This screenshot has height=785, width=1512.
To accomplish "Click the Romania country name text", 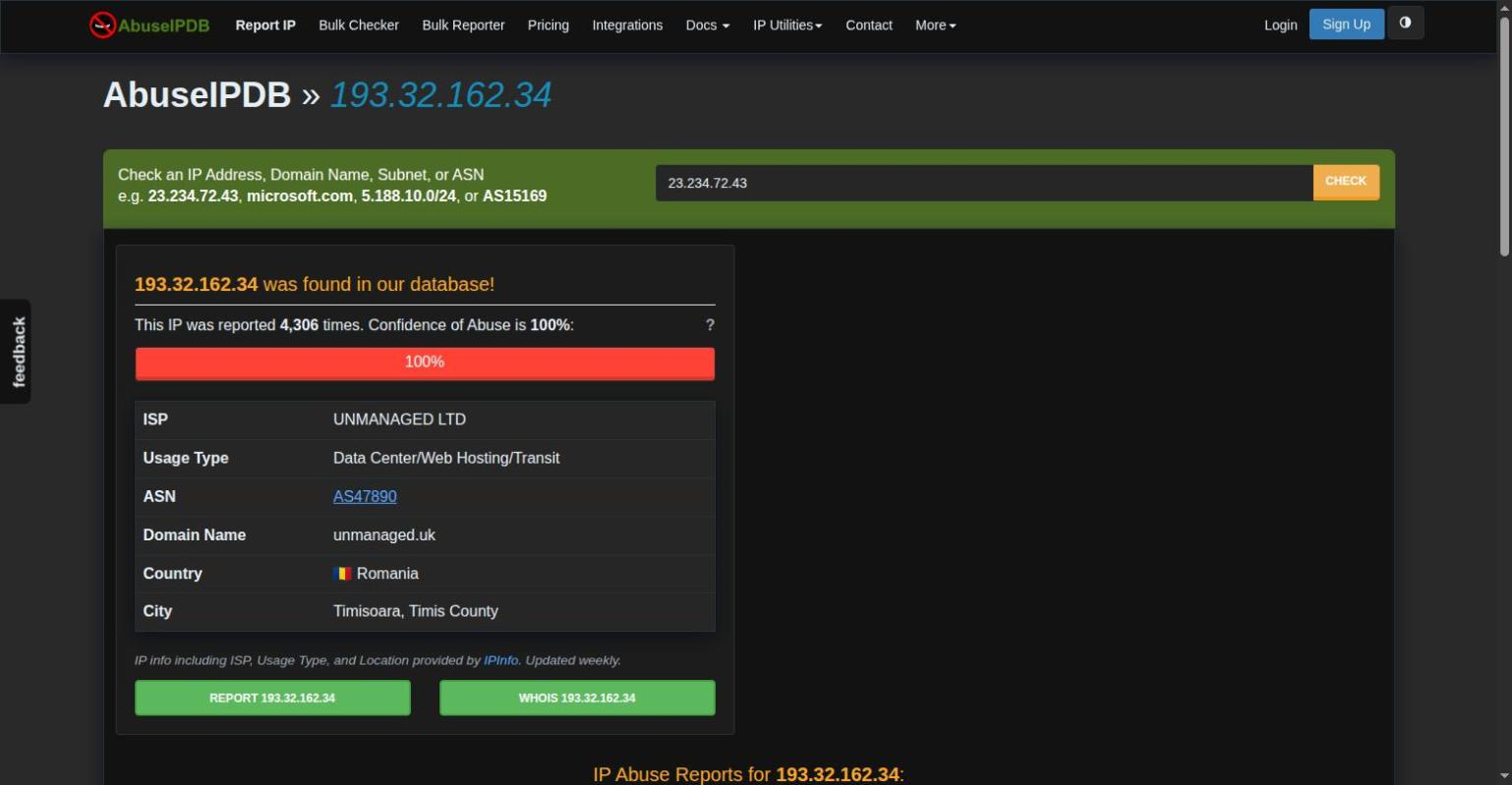I will tap(387, 574).
